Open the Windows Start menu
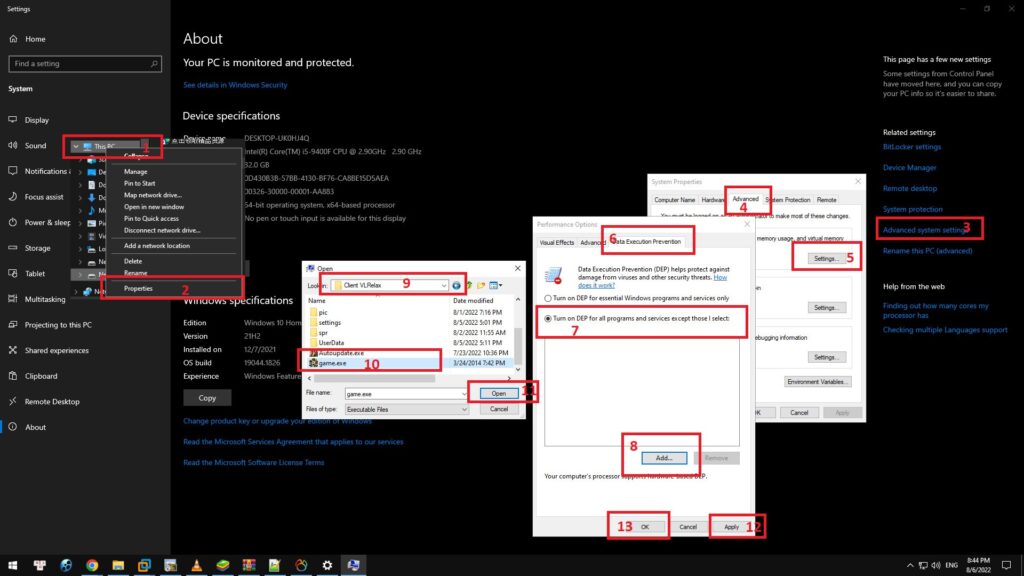The height and width of the screenshot is (576, 1024). [x=12, y=566]
